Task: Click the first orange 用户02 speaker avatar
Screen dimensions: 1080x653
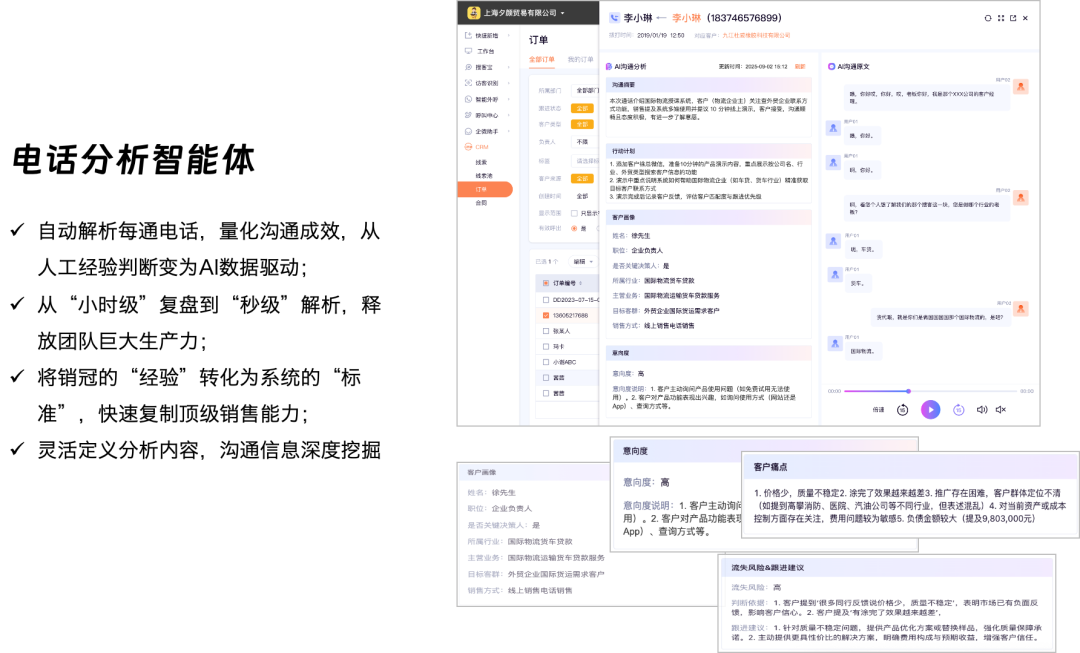Action: pos(1021,87)
